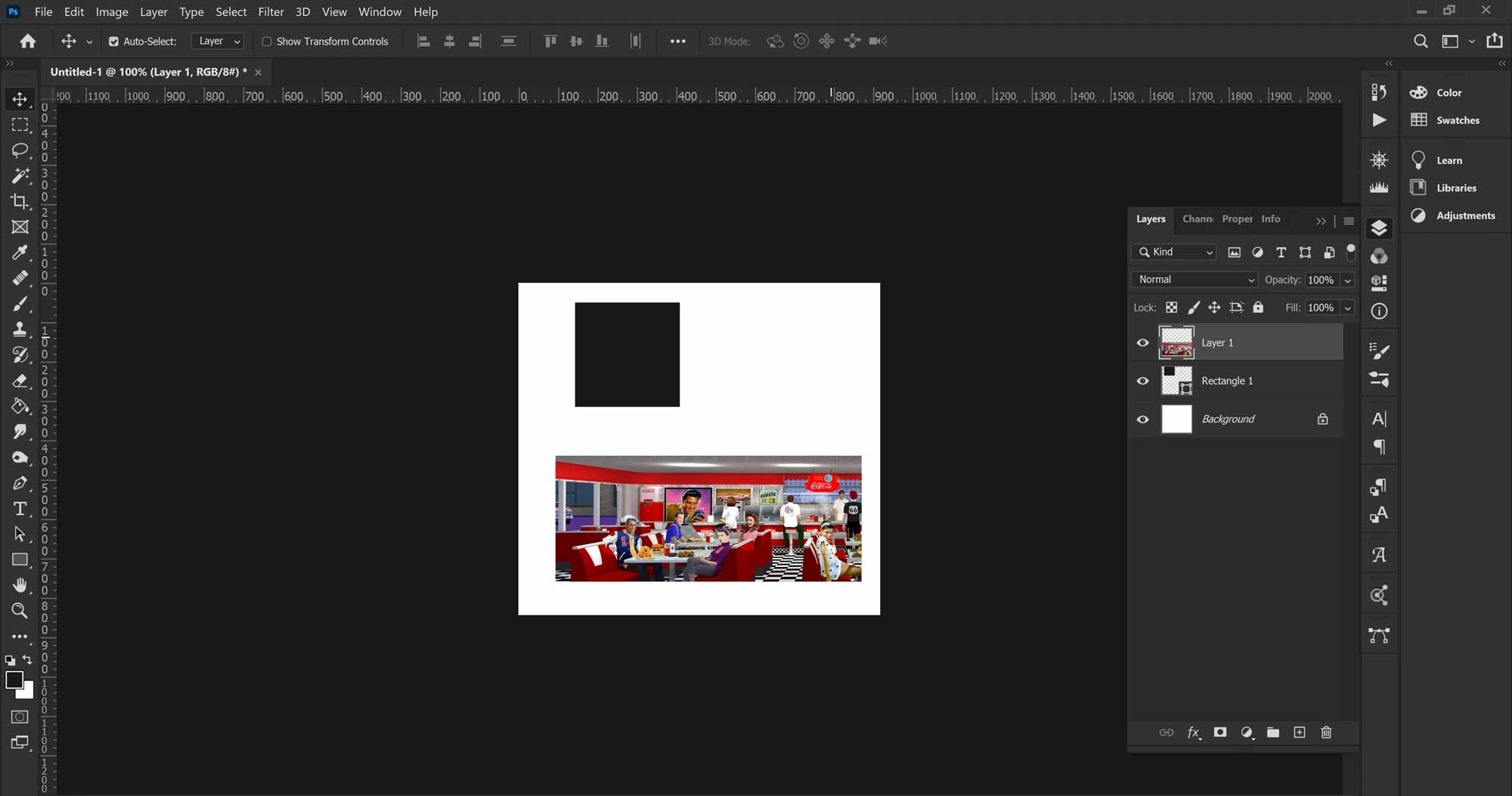The width and height of the screenshot is (1512, 796).
Task: Delete the selected layer
Action: click(1326, 733)
